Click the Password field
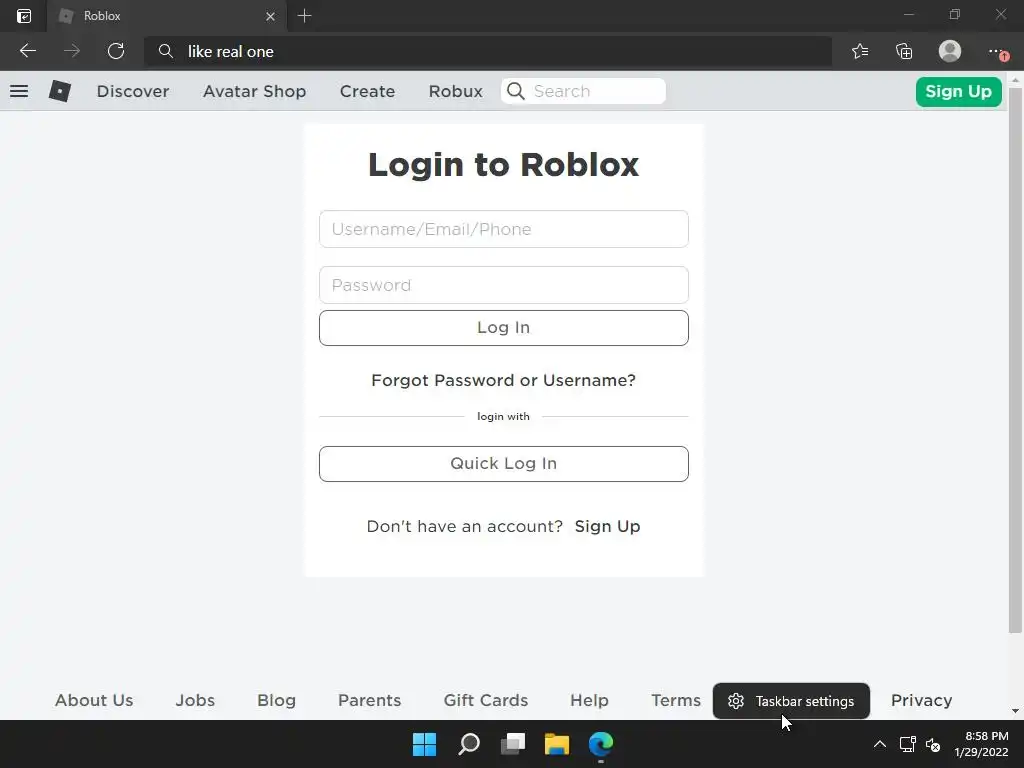 (504, 285)
